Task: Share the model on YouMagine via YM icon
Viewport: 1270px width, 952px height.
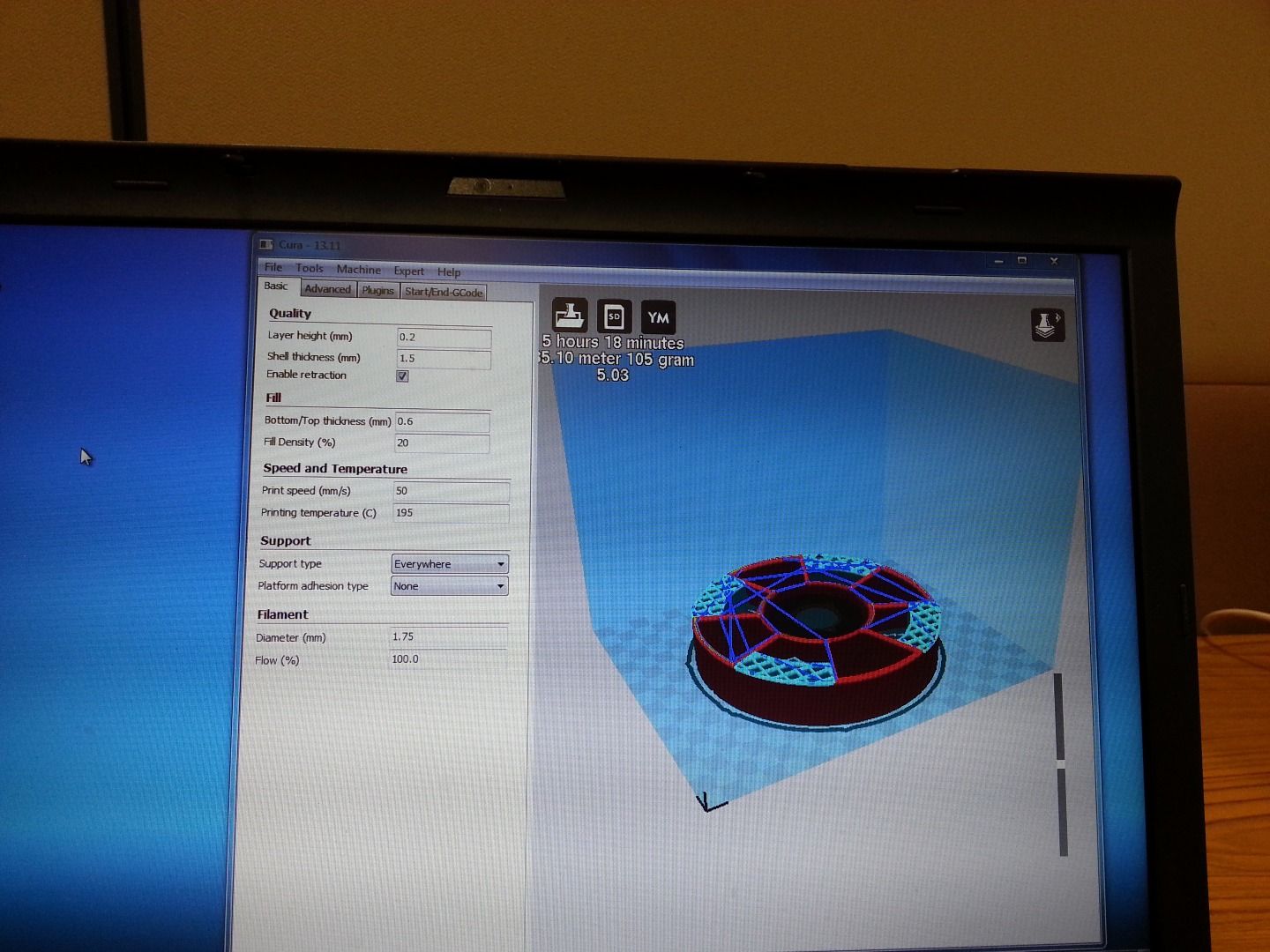Action: (x=658, y=316)
